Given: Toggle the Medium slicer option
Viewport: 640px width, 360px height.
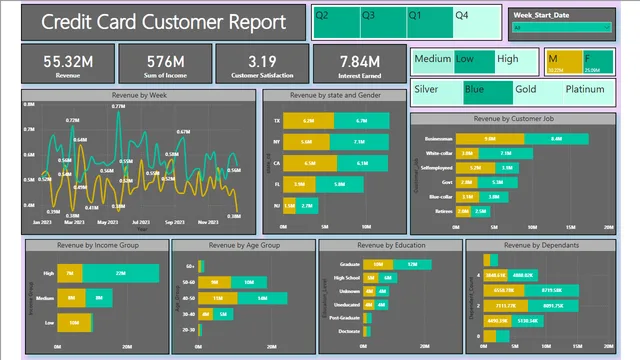Looking at the screenshot, I should [433, 62].
